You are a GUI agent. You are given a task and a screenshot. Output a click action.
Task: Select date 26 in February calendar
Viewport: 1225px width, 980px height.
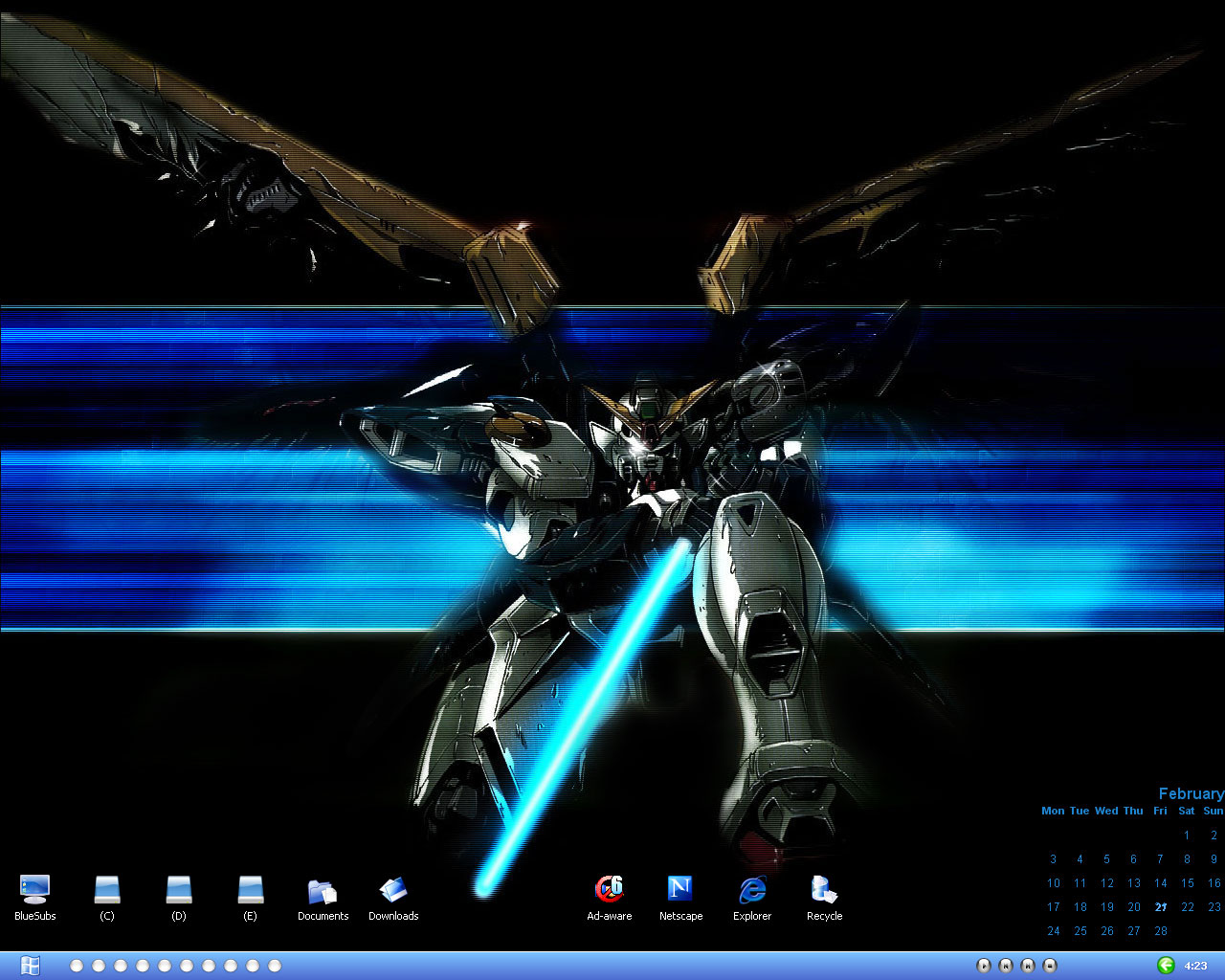(x=1107, y=931)
